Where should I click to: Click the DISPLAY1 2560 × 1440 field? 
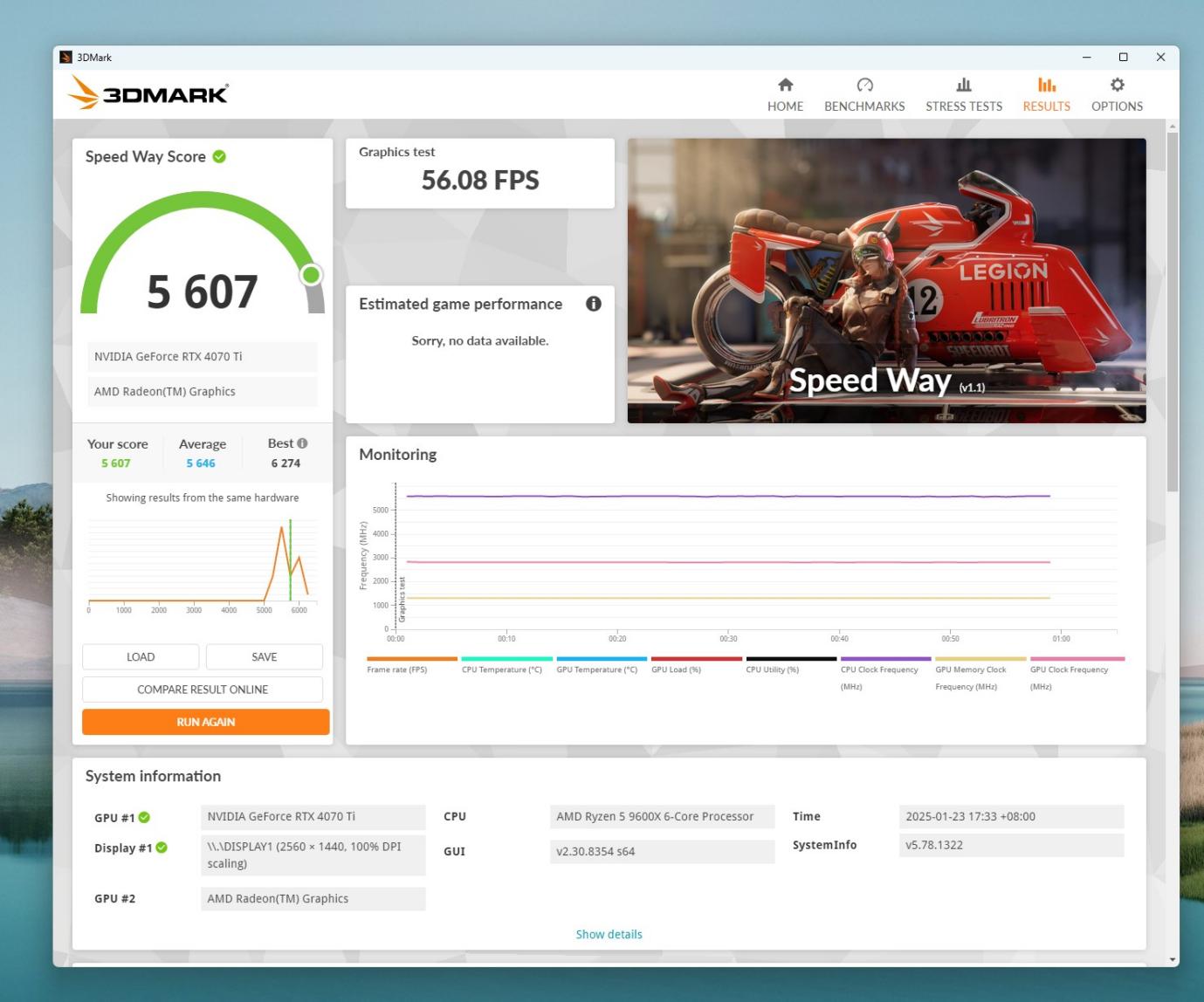(x=313, y=855)
